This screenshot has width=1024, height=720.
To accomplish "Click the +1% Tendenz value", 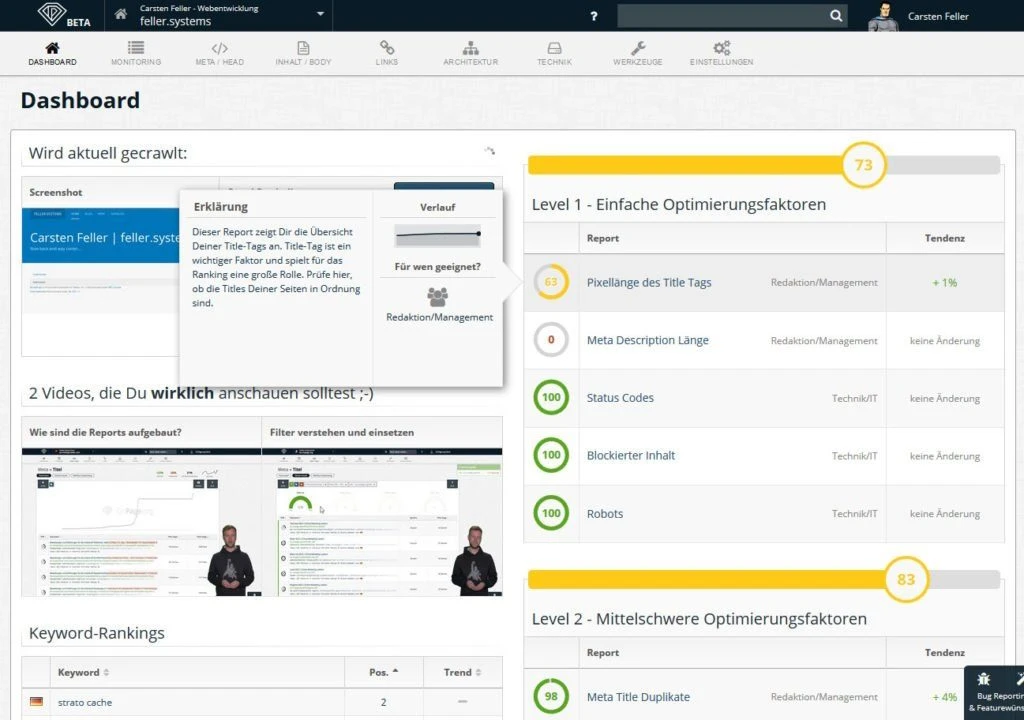I will click(944, 282).
